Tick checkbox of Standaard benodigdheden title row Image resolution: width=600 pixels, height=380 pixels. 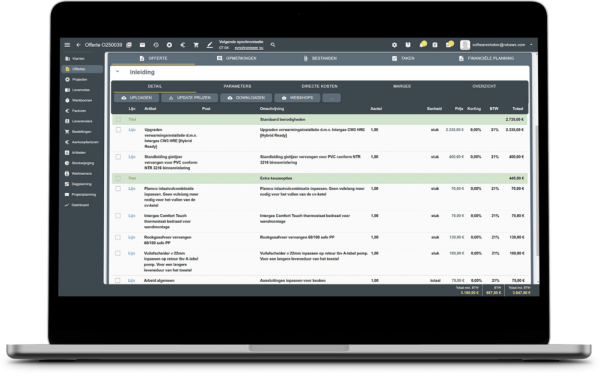(x=118, y=120)
